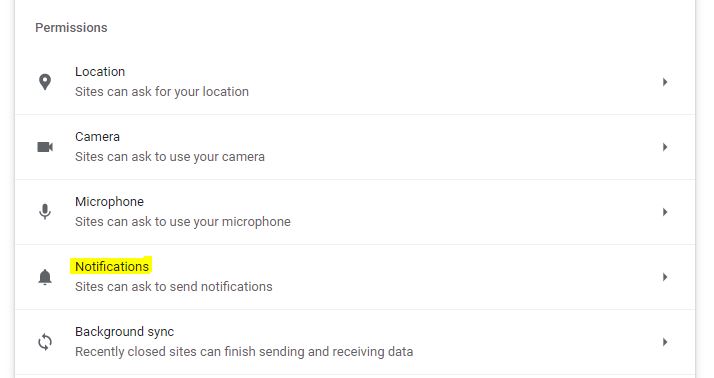Open the Camera permission title
This screenshot has height=378, width=714.
[97, 137]
